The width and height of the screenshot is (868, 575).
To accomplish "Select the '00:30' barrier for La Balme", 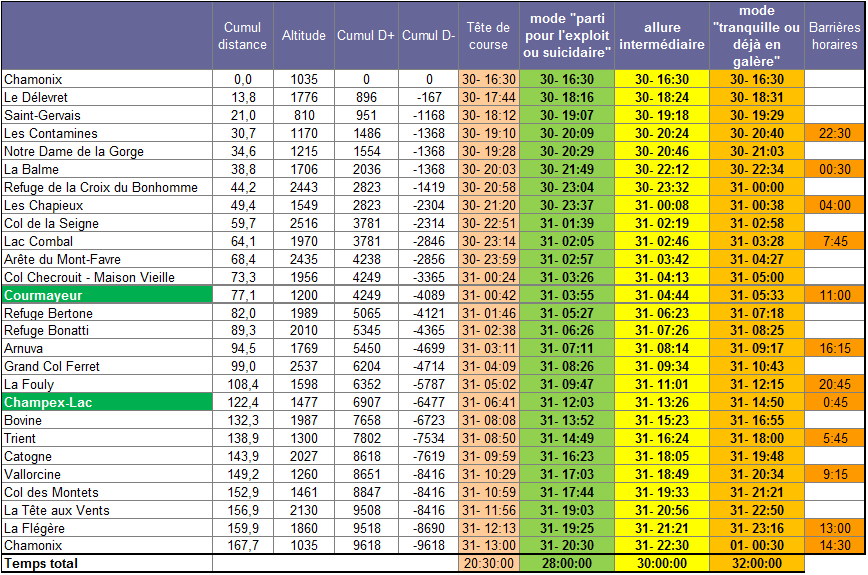I will [x=834, y=169].
